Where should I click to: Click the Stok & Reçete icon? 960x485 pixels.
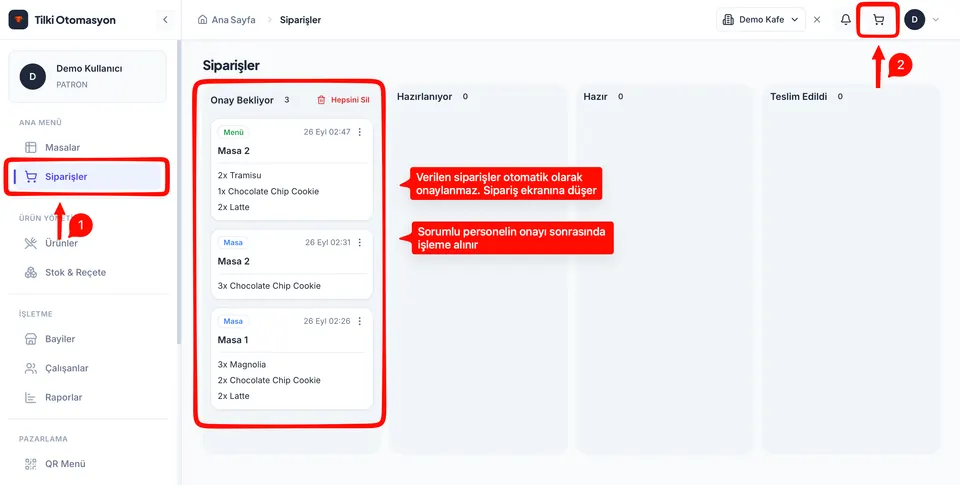coord(31,273)
